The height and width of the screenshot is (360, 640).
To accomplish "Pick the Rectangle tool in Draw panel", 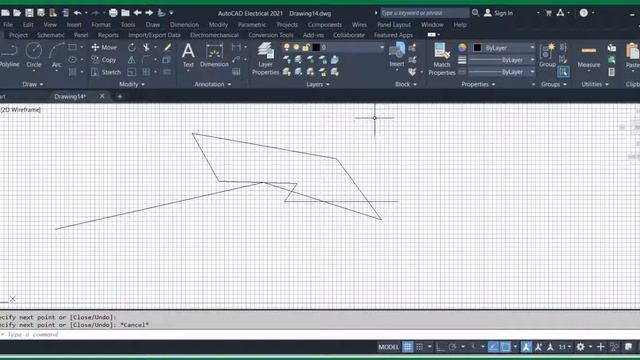I will click(x=73, y=47).
